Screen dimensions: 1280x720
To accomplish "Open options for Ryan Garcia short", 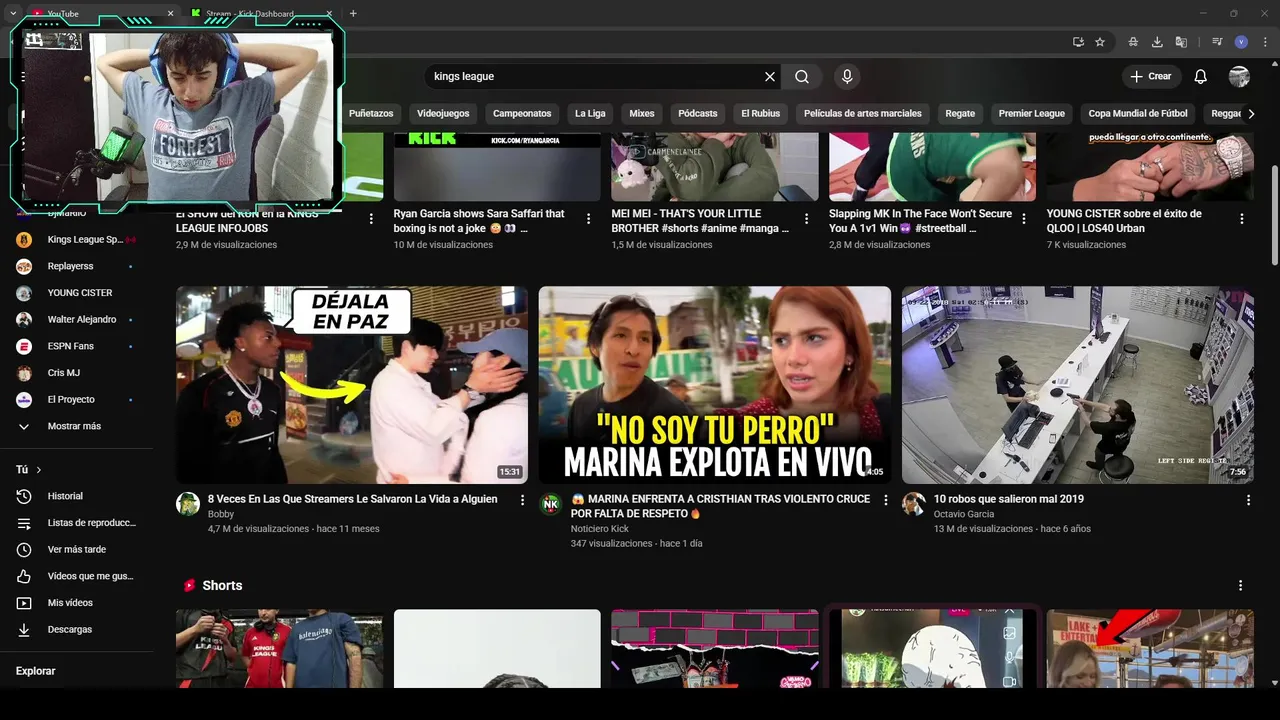I will point(589,218).
